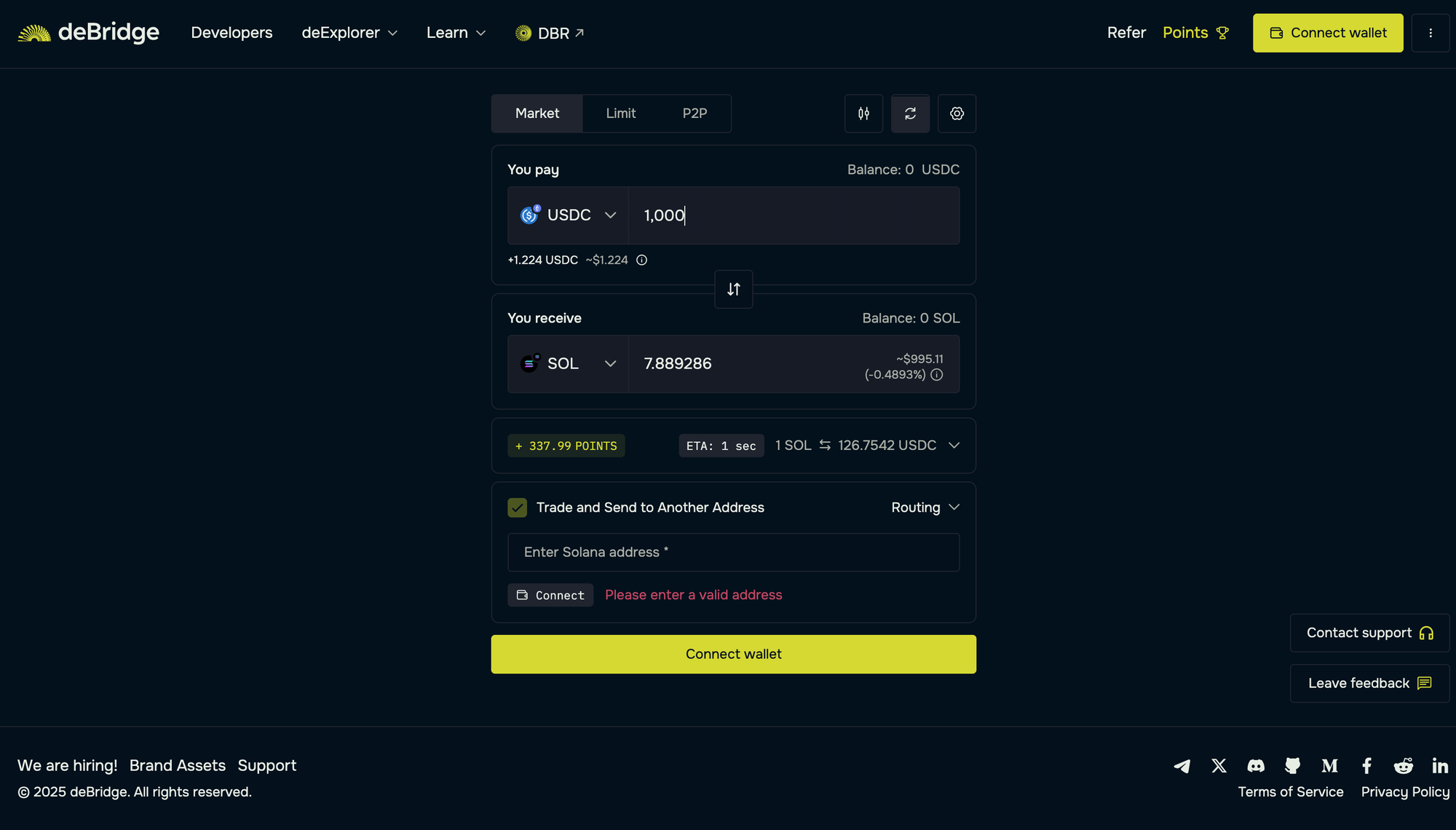Open the three-dot more options menu
Image resolution: width=1456 pixels, height=830 pixels.
pyautogui.click(x=1430, y=33)
